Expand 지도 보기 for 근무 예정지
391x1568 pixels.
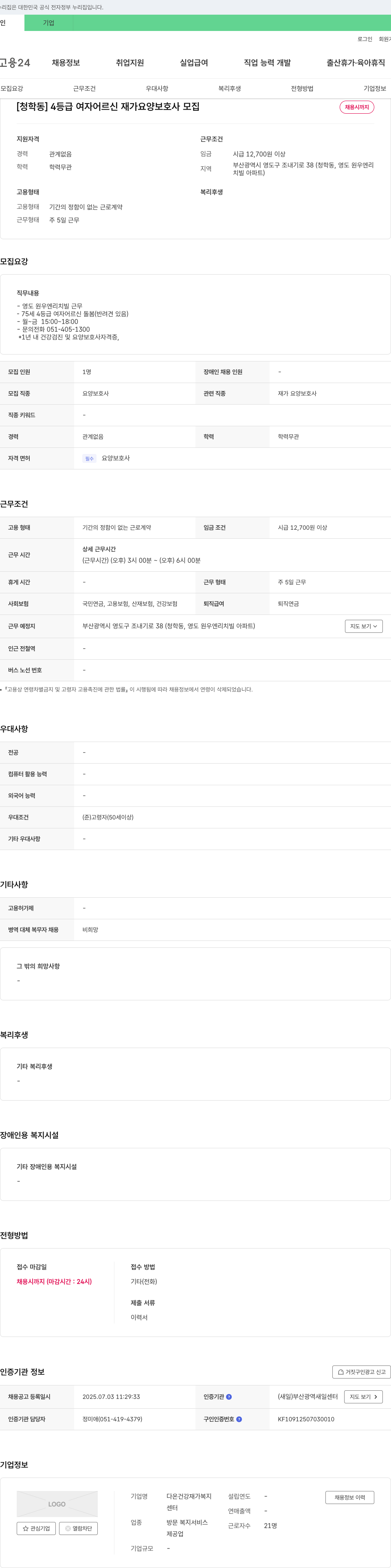(364, 626)
